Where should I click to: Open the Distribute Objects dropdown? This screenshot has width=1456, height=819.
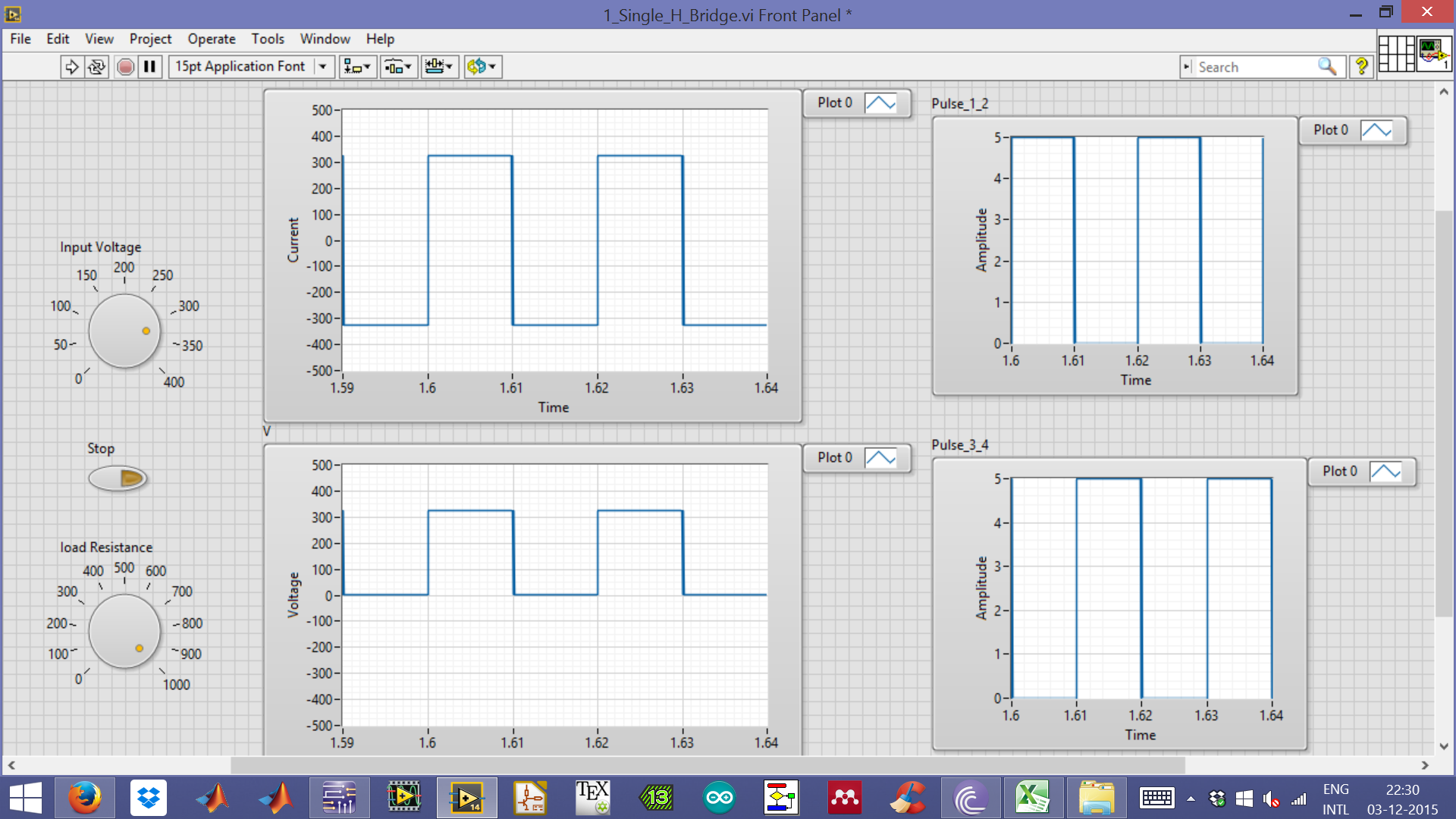398,67
